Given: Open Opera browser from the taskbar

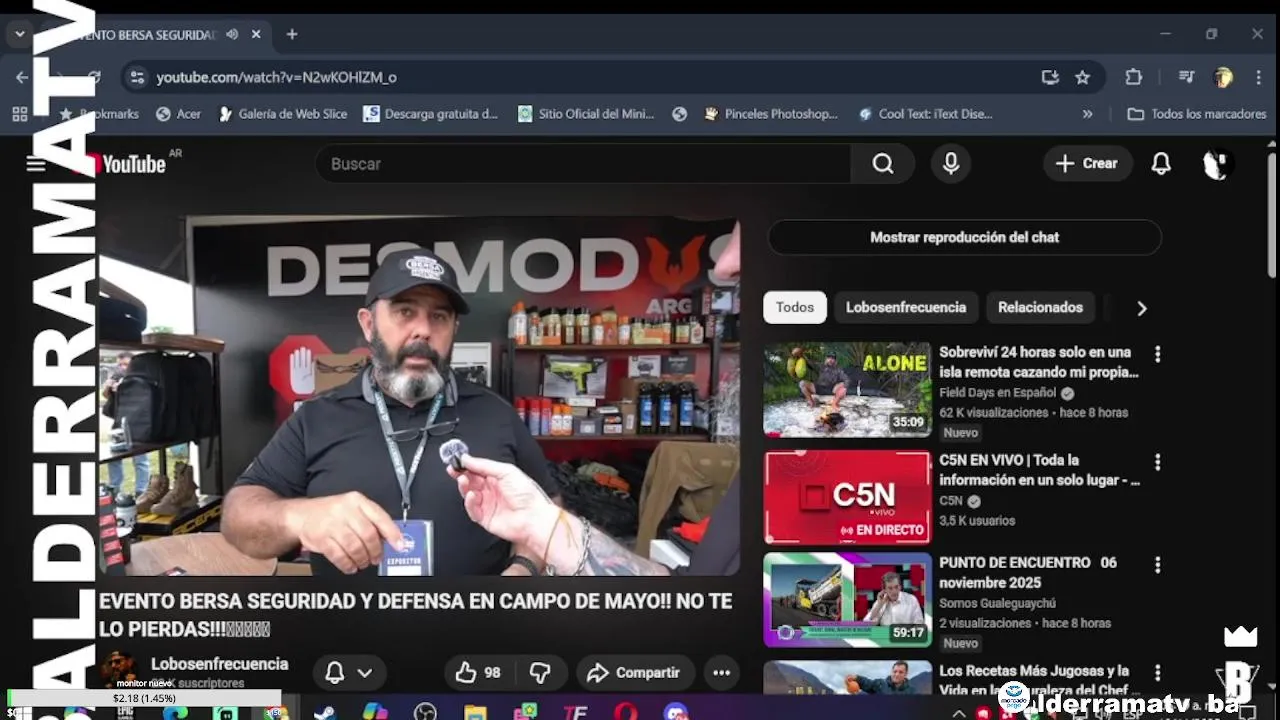Looking at the screenshot, I should click(626, 712).
